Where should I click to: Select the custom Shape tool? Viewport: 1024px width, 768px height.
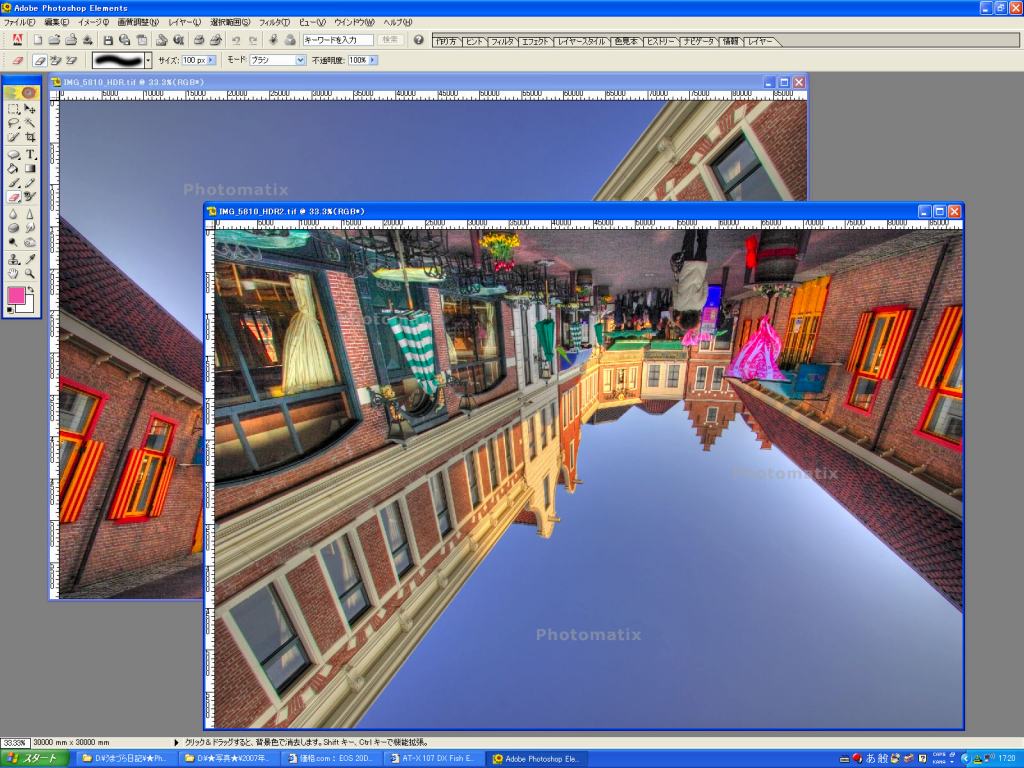(x=13, y=155)
